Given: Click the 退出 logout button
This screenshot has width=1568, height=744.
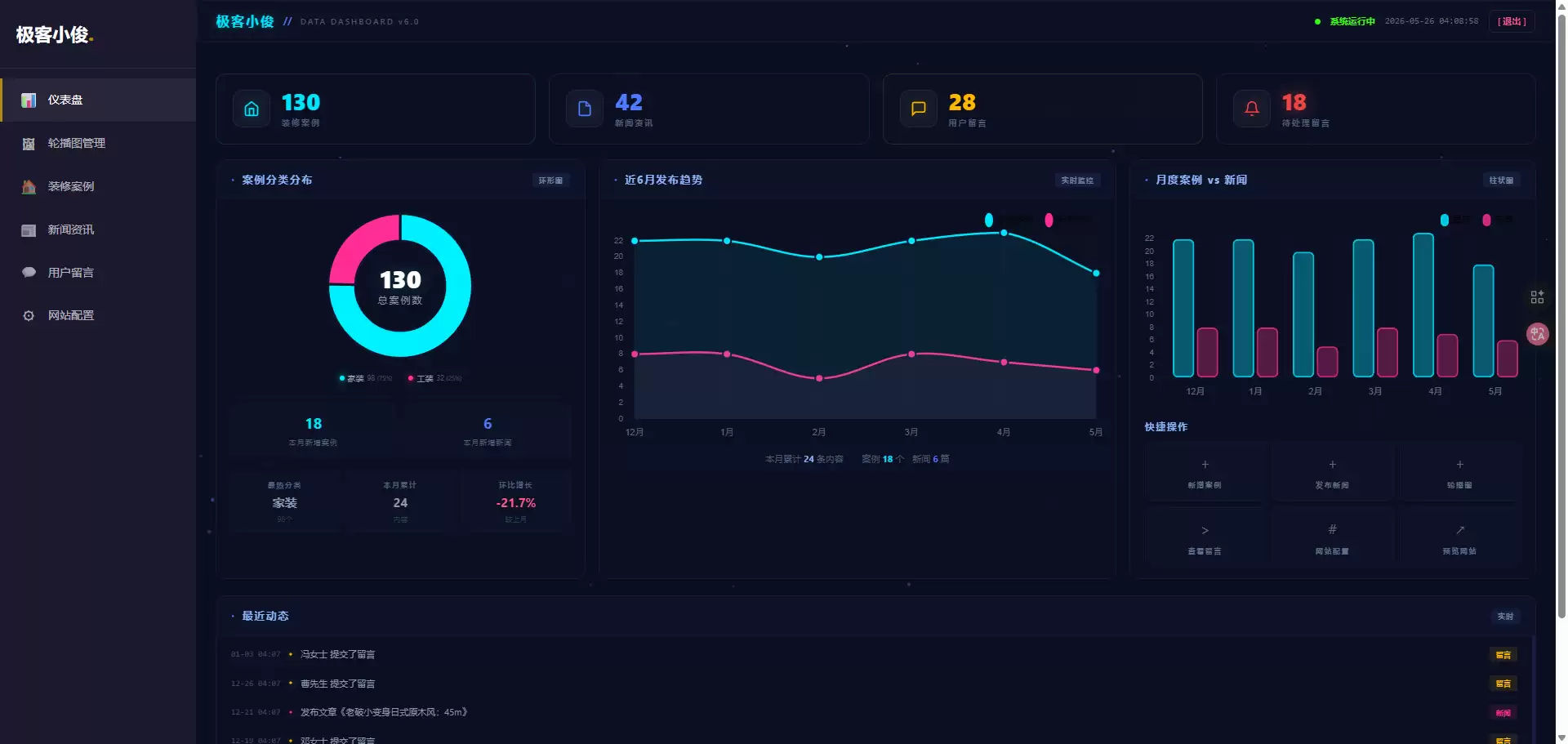Looking at the screenshot, I should point(1512,21).
